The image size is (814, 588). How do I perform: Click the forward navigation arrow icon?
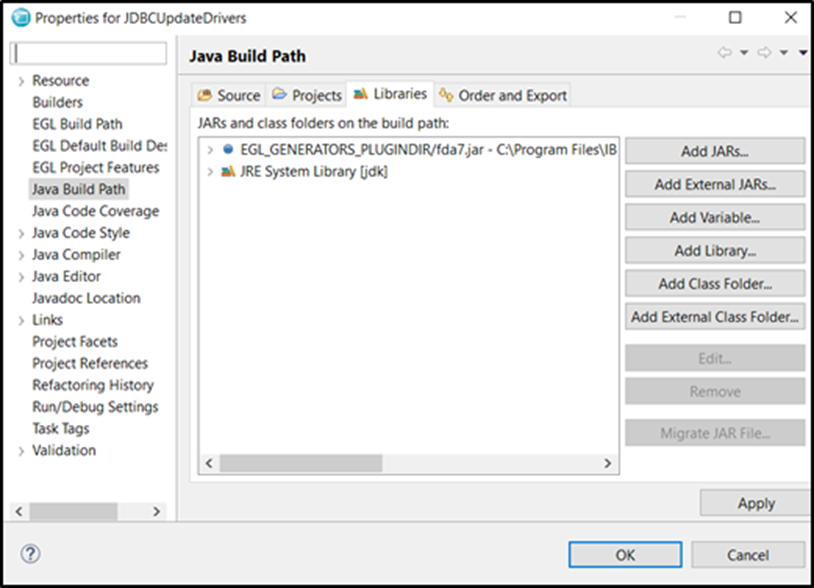click(764, 52)
